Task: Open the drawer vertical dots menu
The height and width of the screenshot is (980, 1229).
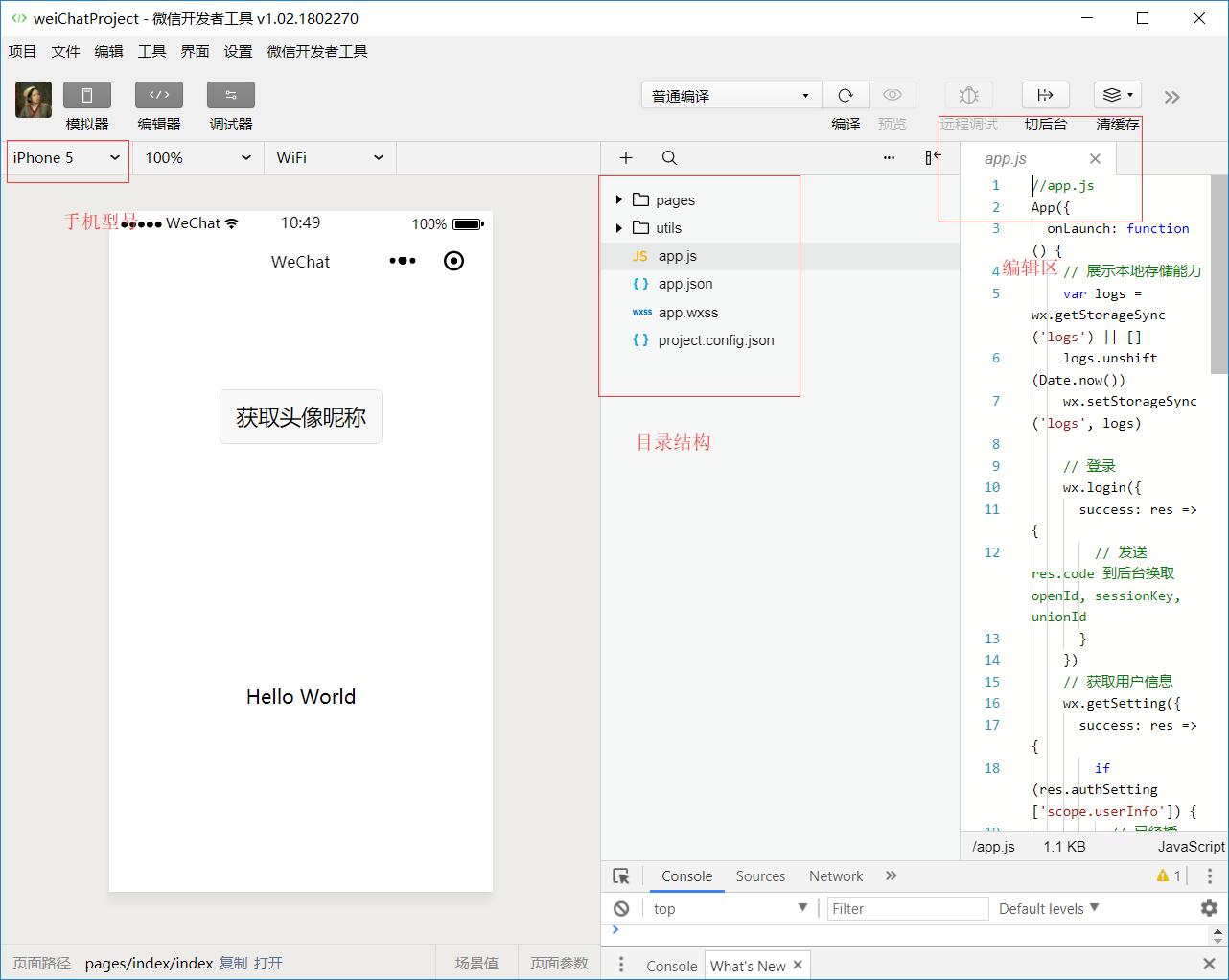Action: (621, 965)
